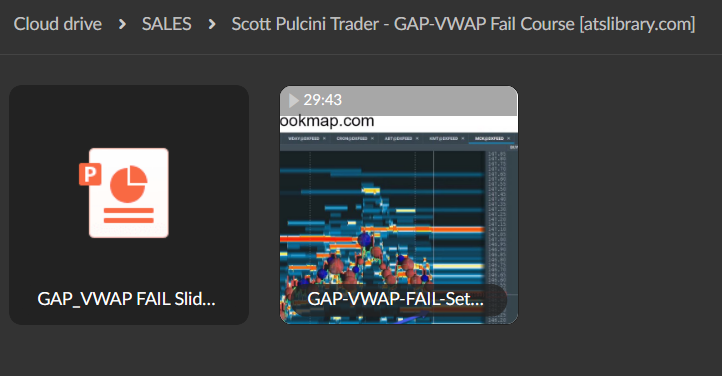
Task: Click the pie chart graphic on slides icon
Action: point(128,184)
